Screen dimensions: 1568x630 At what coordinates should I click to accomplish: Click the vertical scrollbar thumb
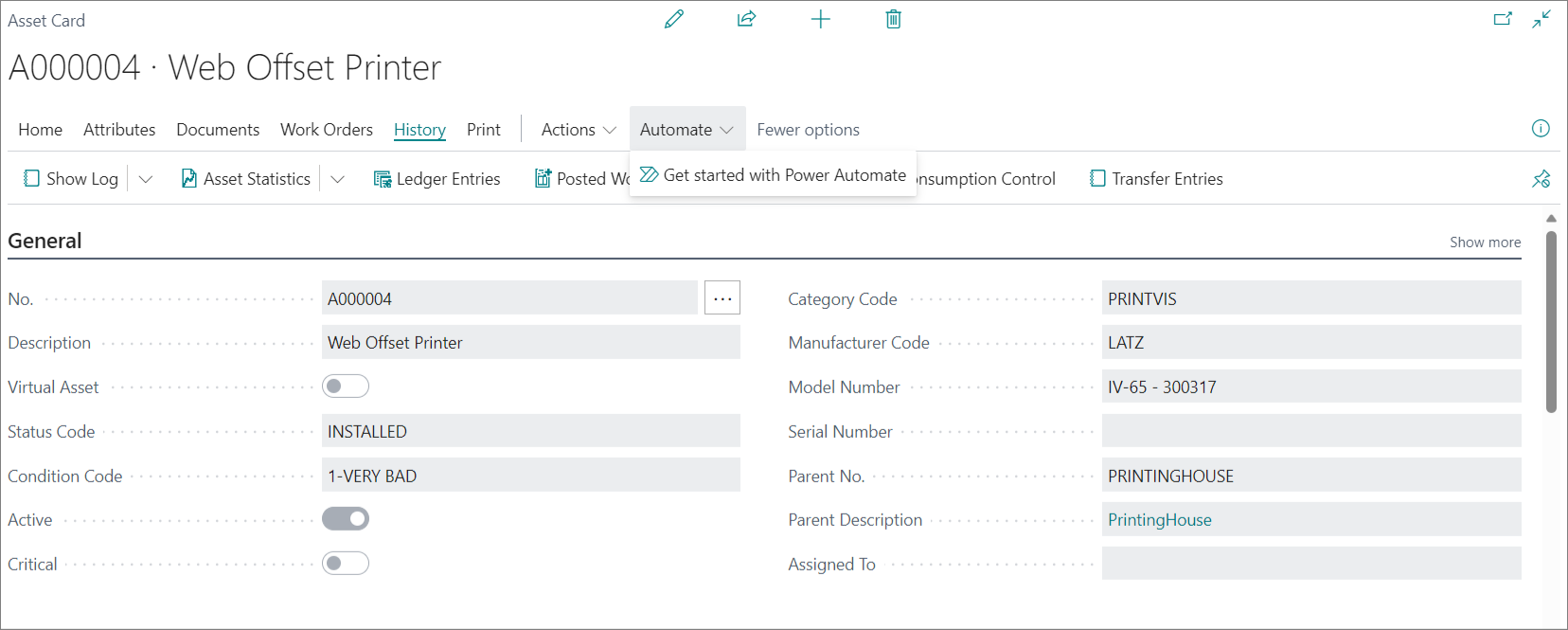point(1551,322)
